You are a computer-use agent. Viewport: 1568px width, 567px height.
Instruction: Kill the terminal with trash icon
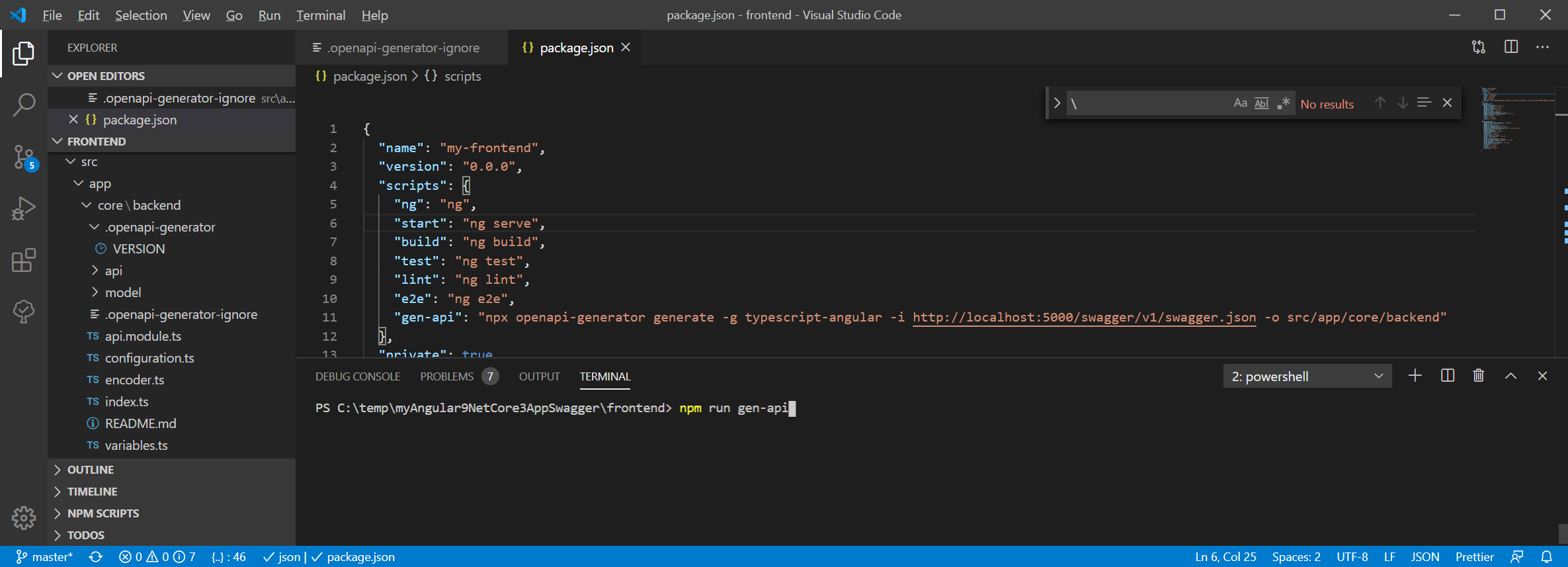(1479, 376)
